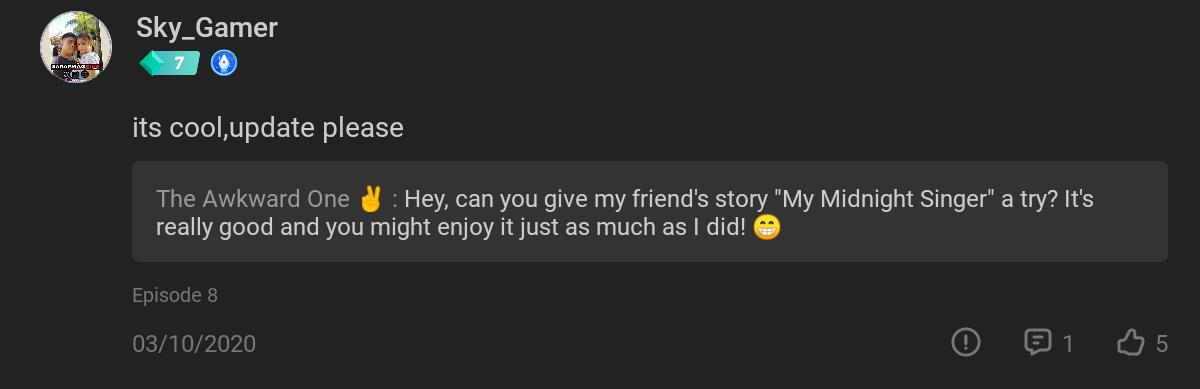Image resolution: width=1200 pixels, height=389 pixels.
Task: Select the "its cool,update please" comment text
Action: point(268,128)
